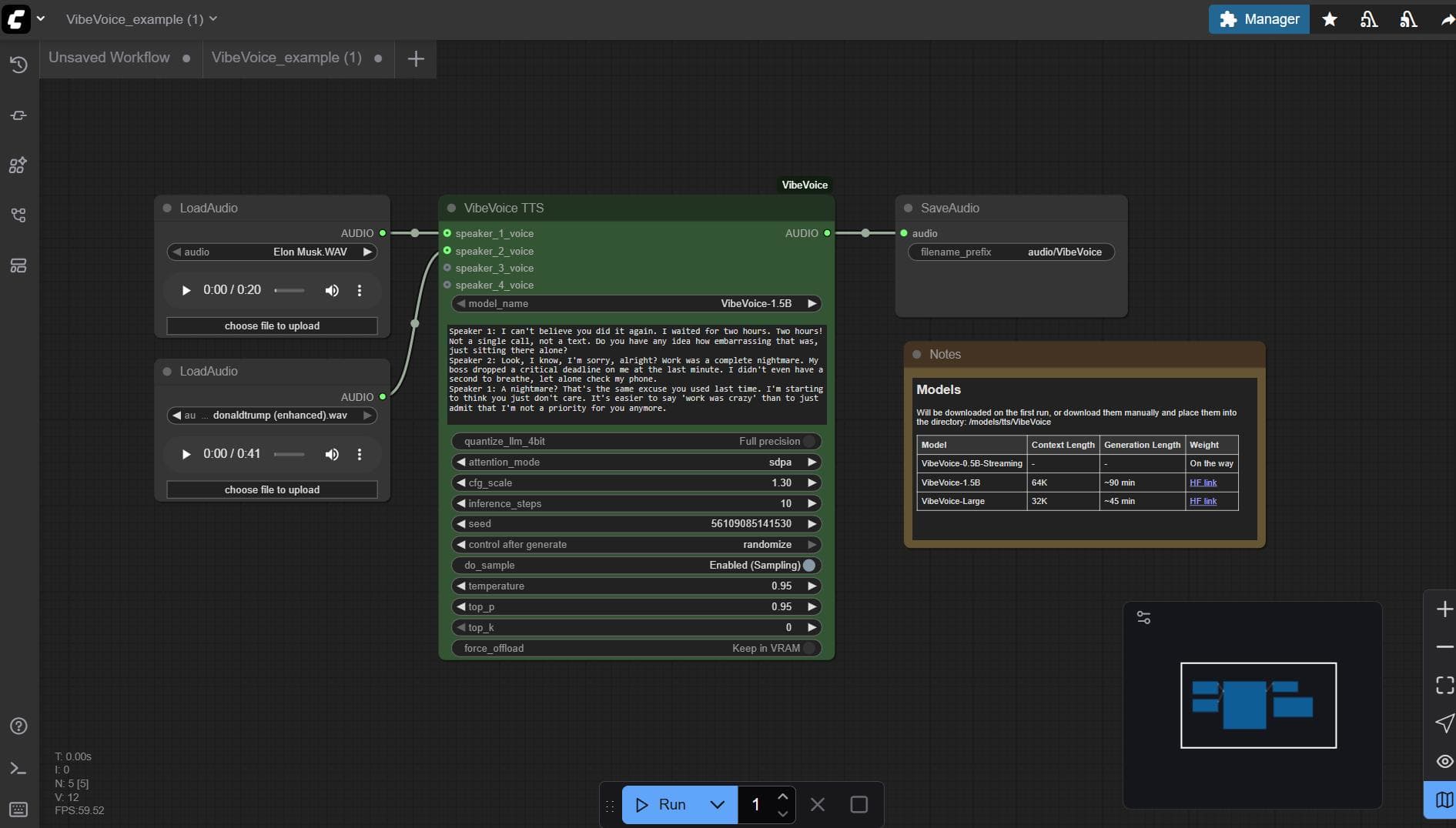Mute the Elon Musk audio player
Image resolution: width=1456 pixels, height=828 pixels.
pos(332,290)
